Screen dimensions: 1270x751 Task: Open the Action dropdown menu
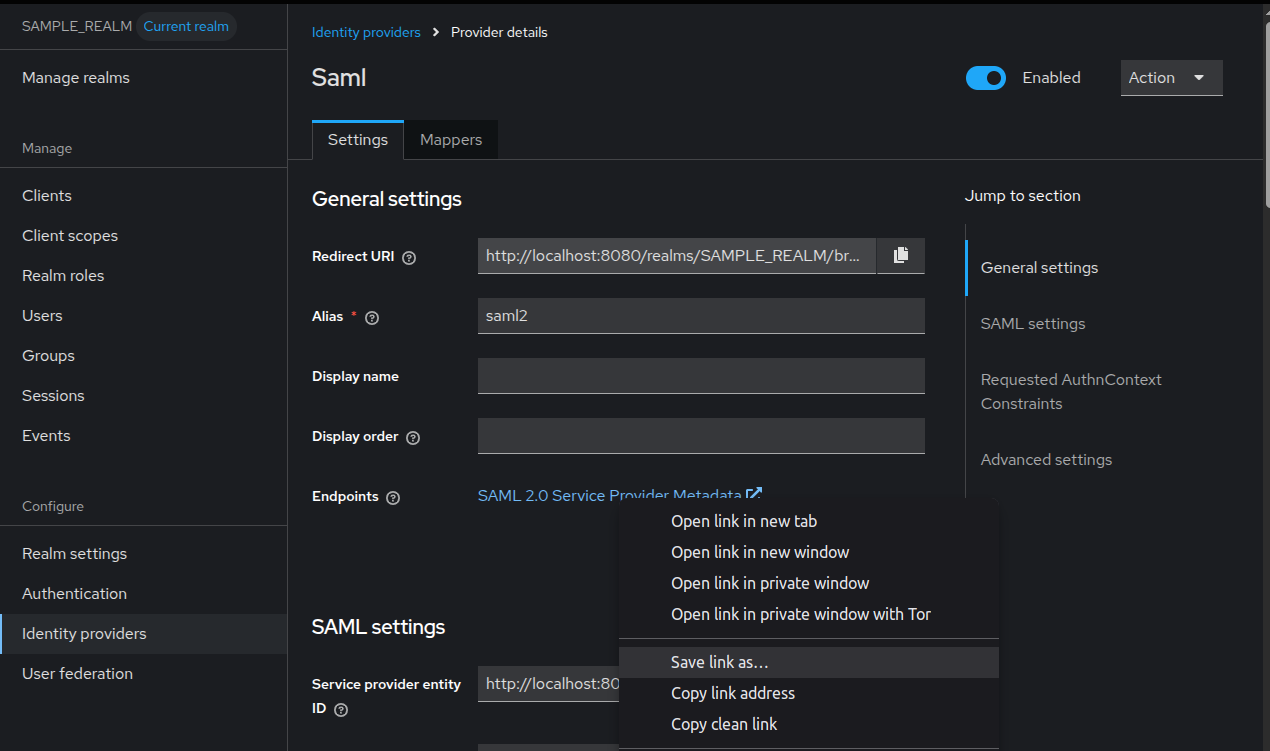click(1171, 78)
